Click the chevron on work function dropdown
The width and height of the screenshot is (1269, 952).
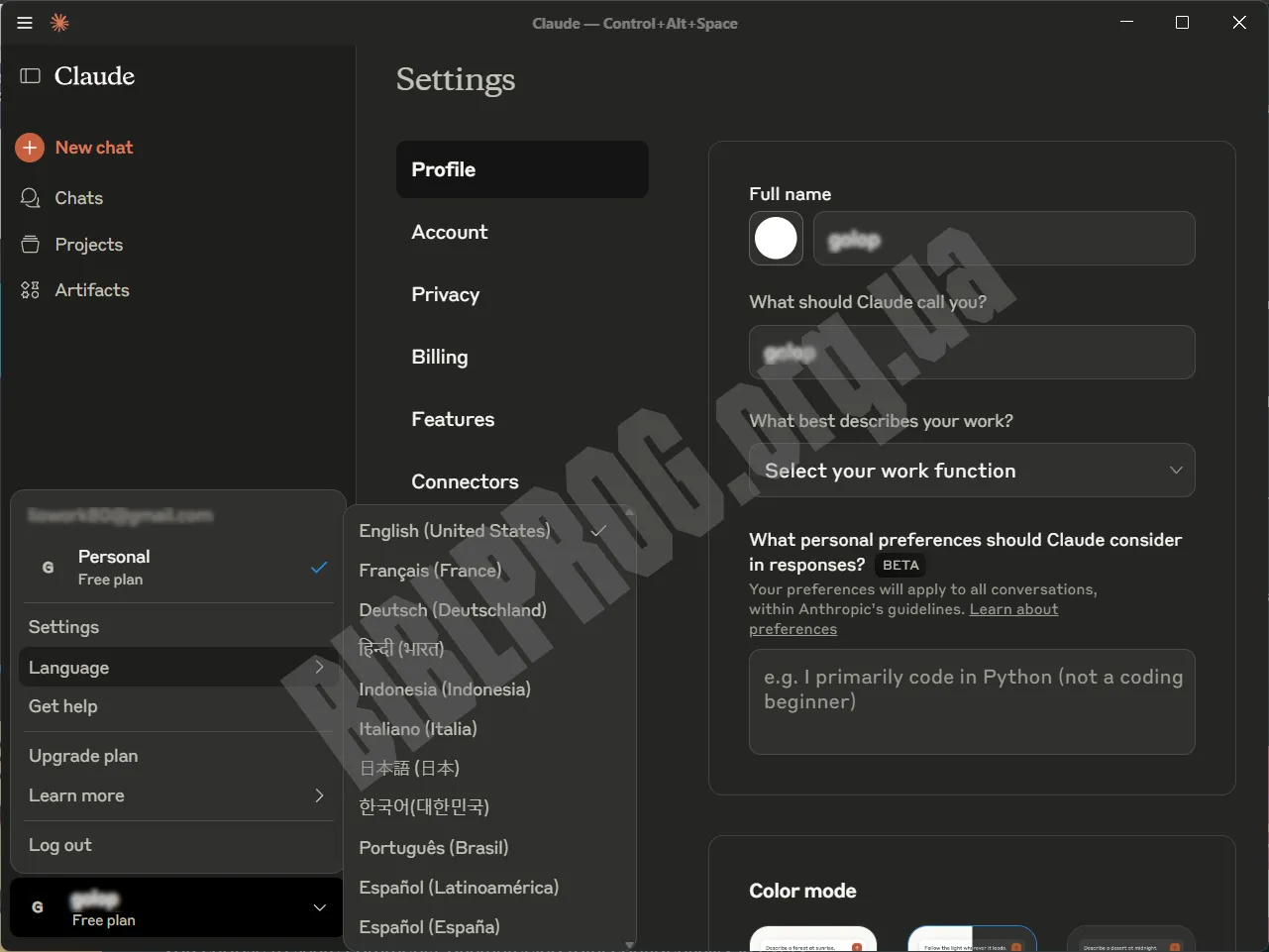tap(1176, 471)
